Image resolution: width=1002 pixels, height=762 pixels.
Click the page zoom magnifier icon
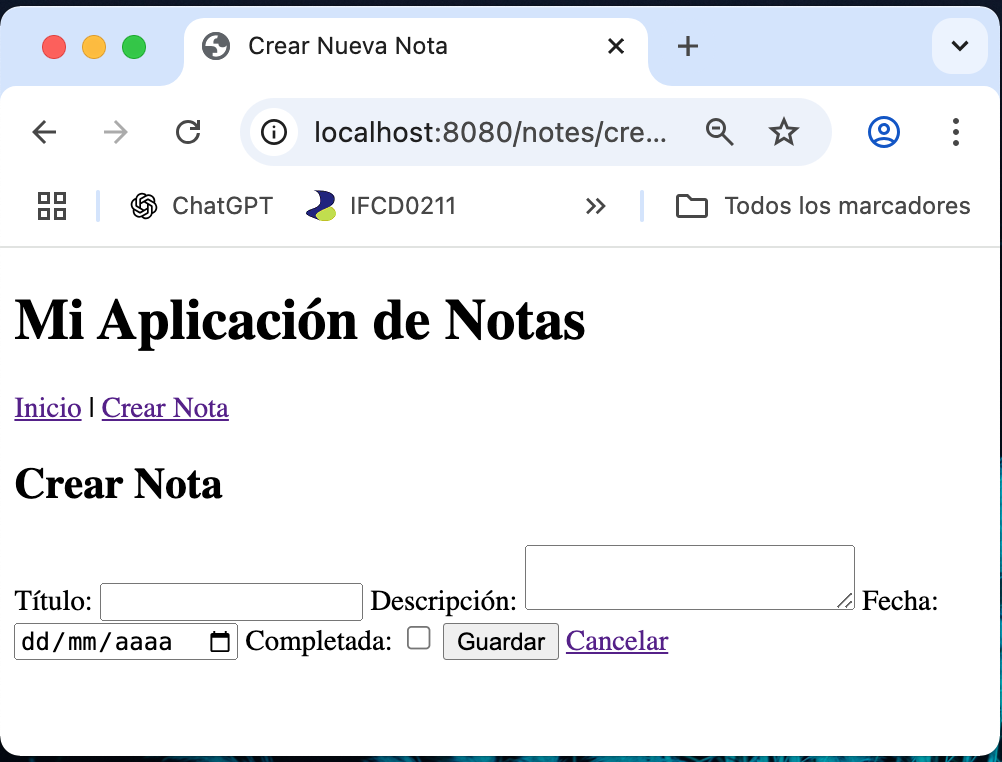tap(720, 131)
